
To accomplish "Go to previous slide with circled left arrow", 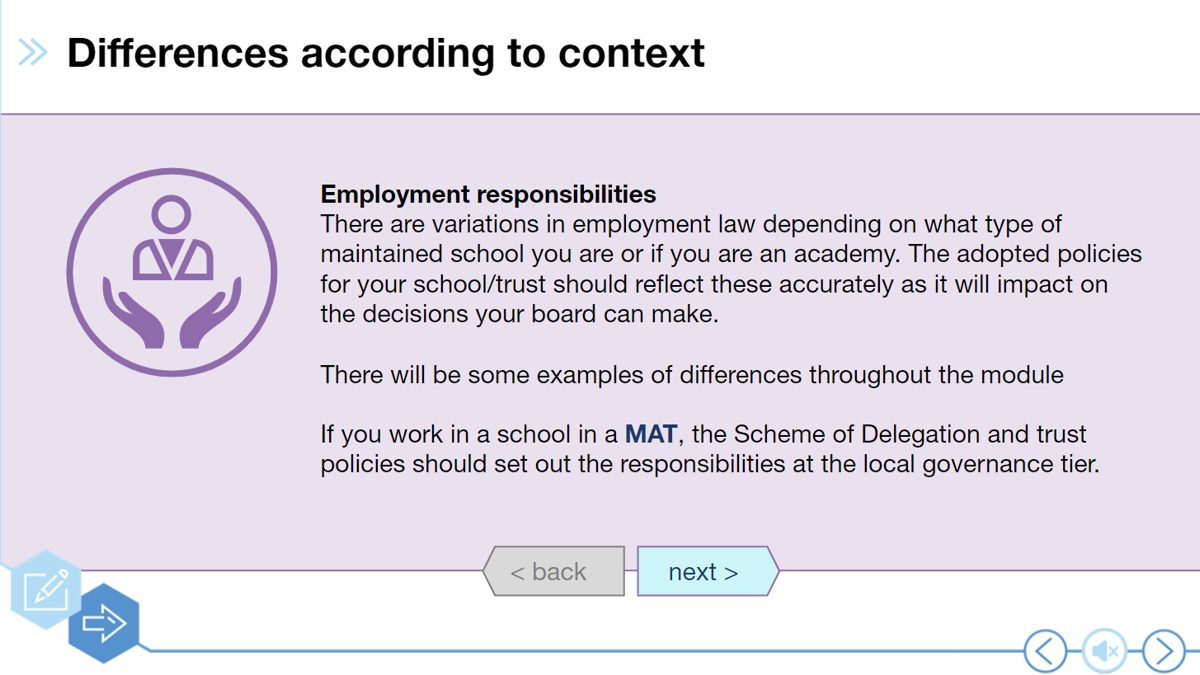I will point(1045,651).
